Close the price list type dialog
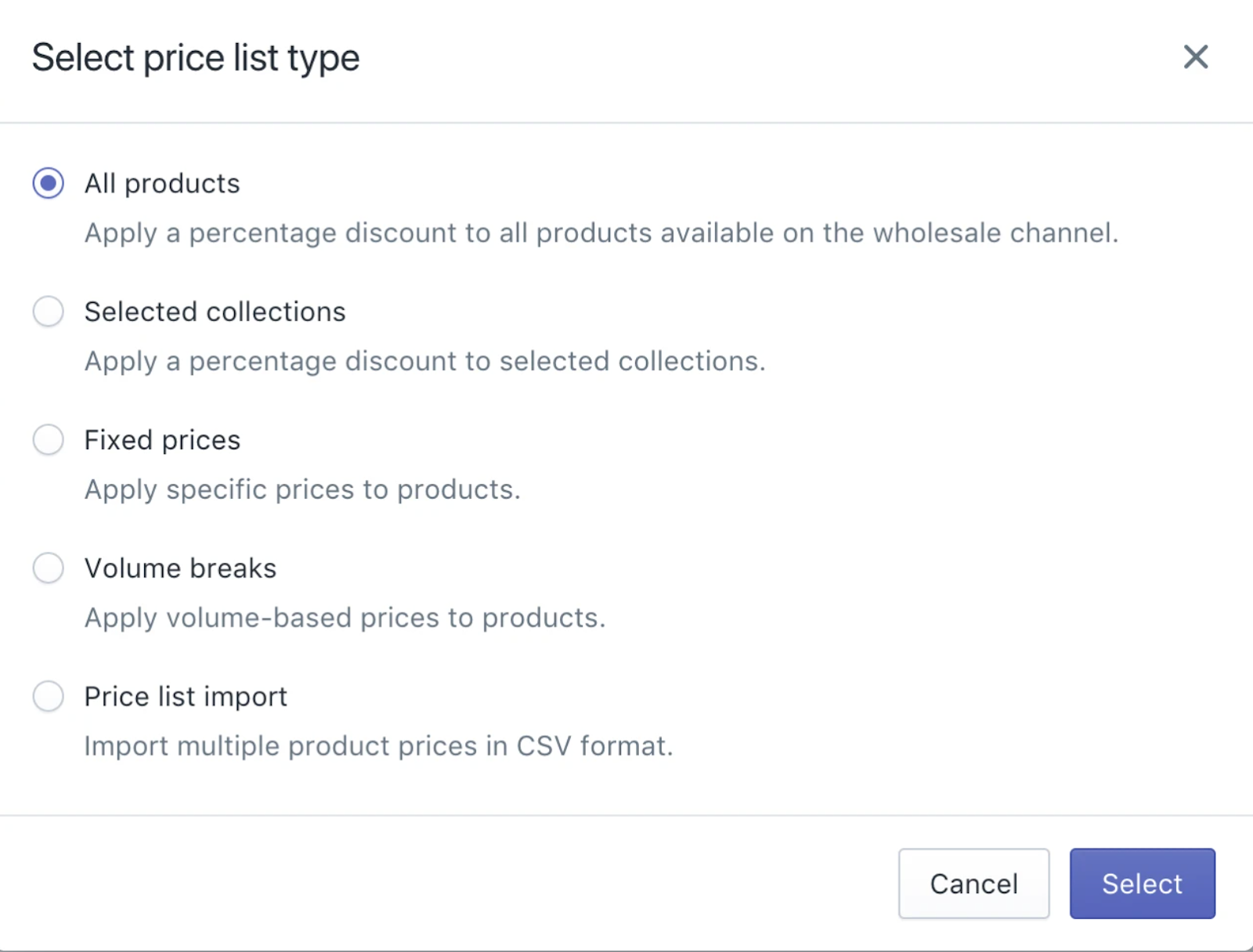Viewport: 1253px width, 952px height. pos(1195,57)
